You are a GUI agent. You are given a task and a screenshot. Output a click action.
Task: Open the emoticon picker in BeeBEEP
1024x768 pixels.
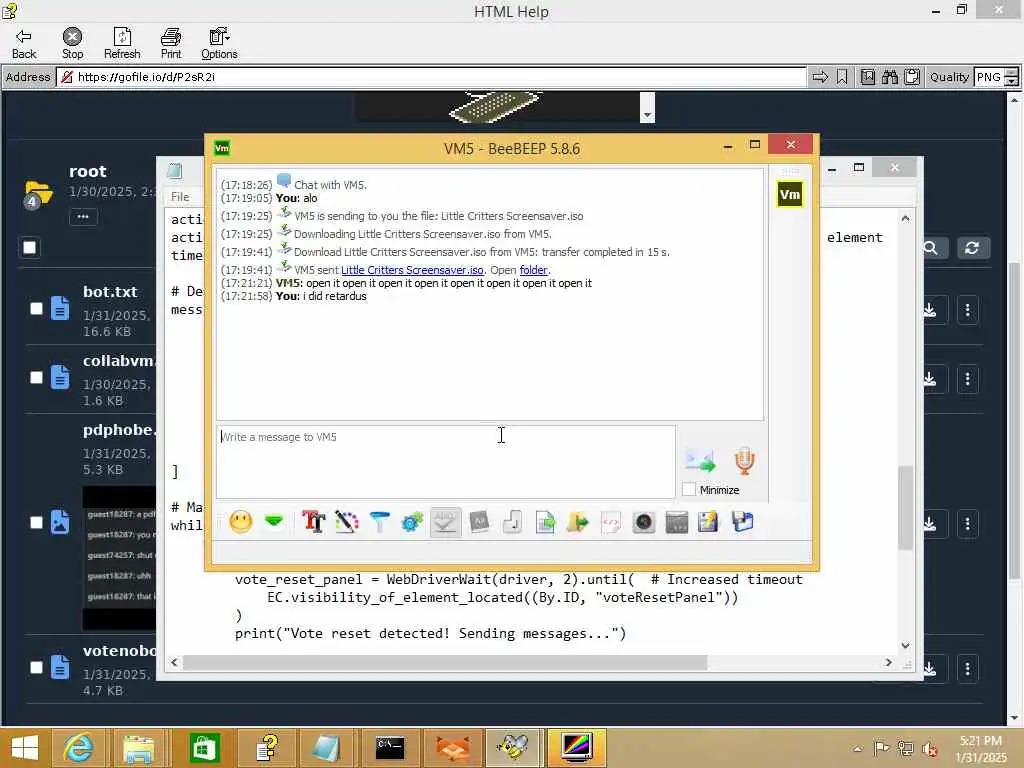point(241,522)
